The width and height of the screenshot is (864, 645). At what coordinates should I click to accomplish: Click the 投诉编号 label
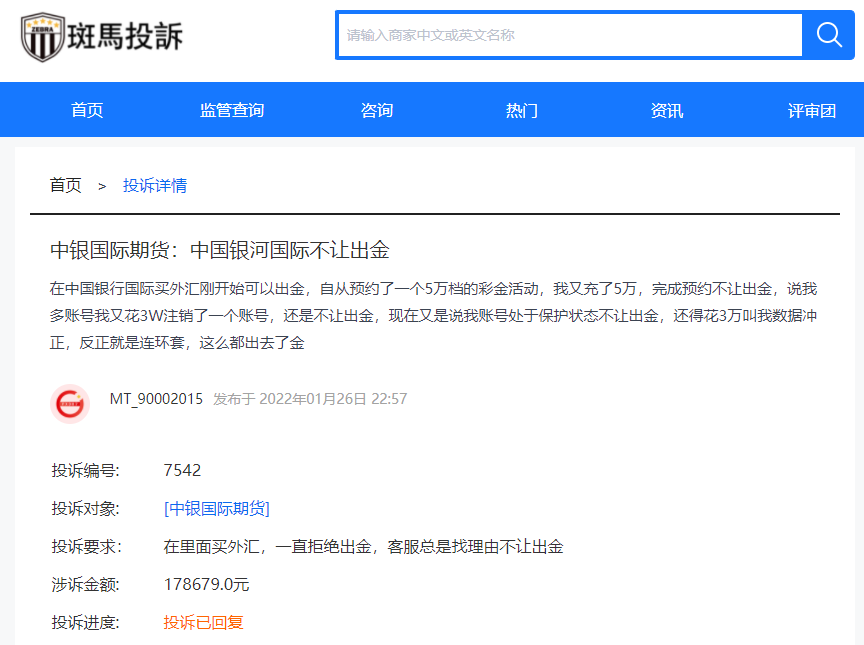click(x=85, y=470)
